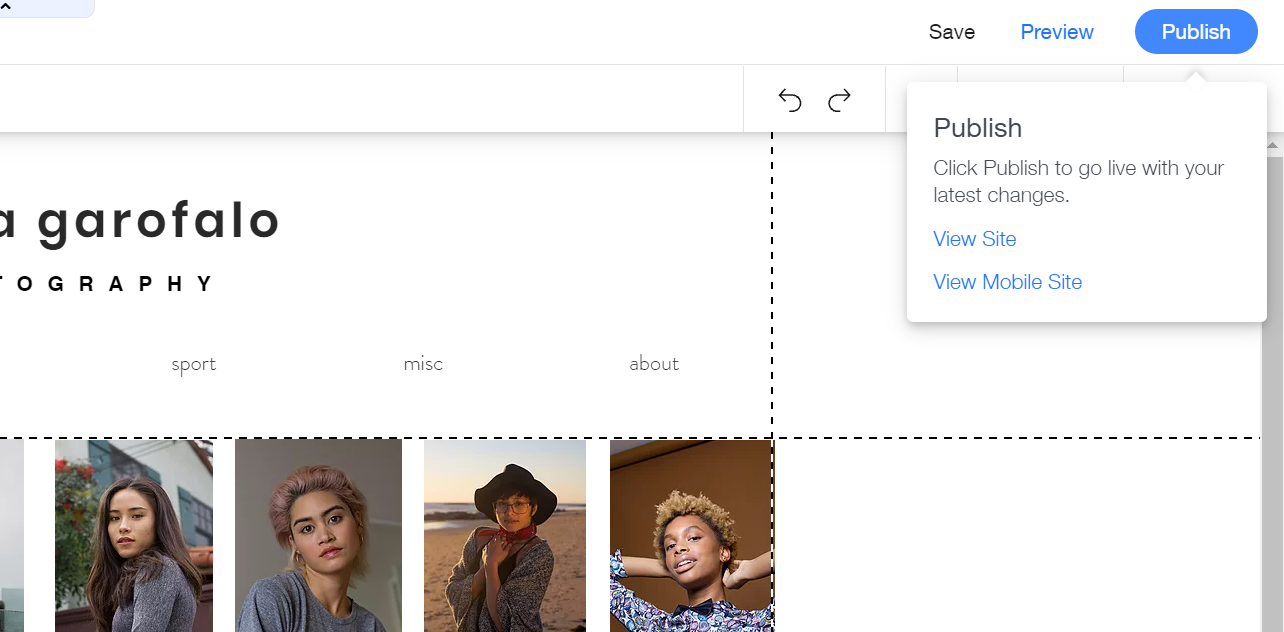This screenshot has width=1284, height=632.
Task: Open the View Site link
Action: click(x=974, y=239)
